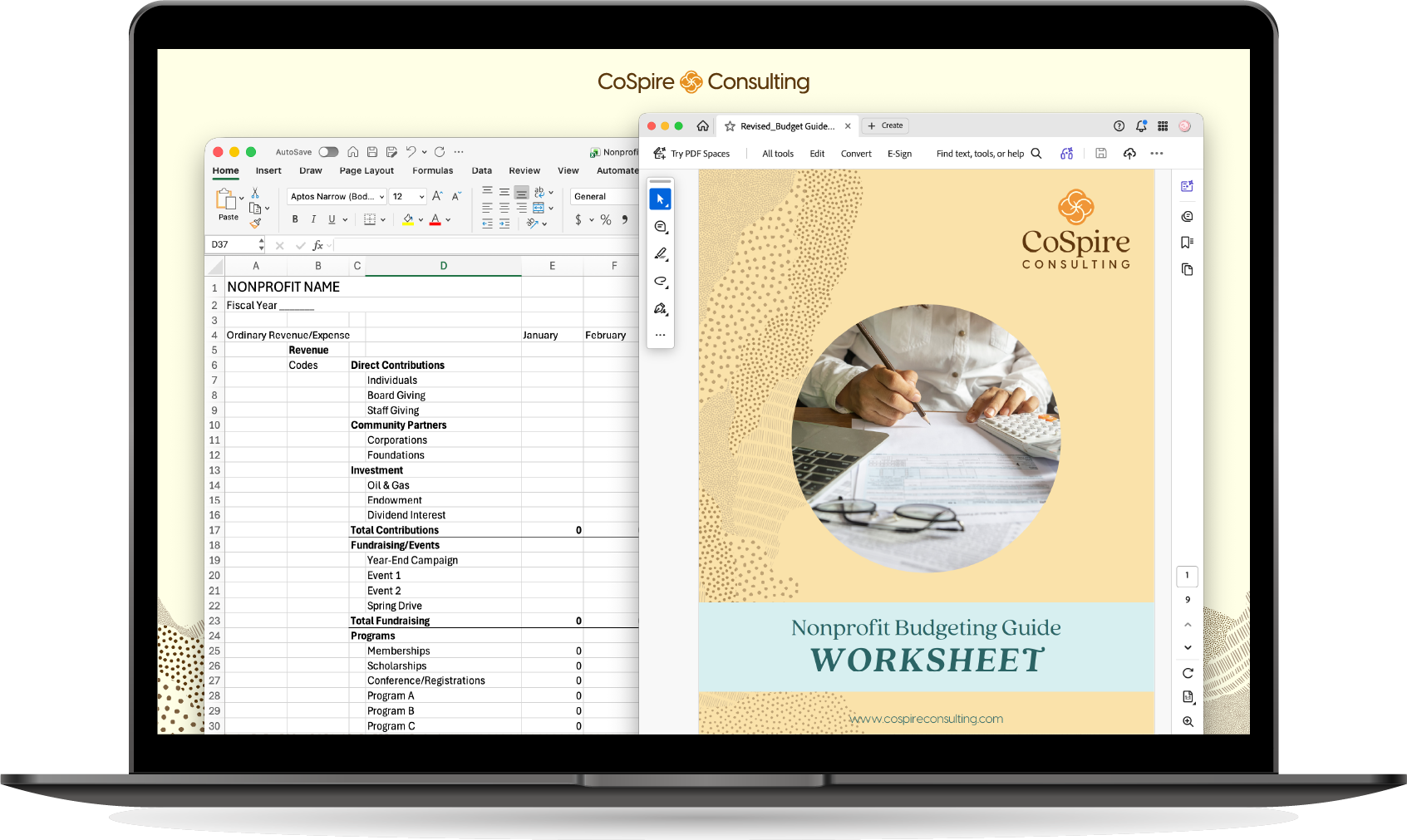Viewport: 1407px width, 840px height.
Task: Star the Revised_Budget Guide tab
Action: click(x=730, y=126)
